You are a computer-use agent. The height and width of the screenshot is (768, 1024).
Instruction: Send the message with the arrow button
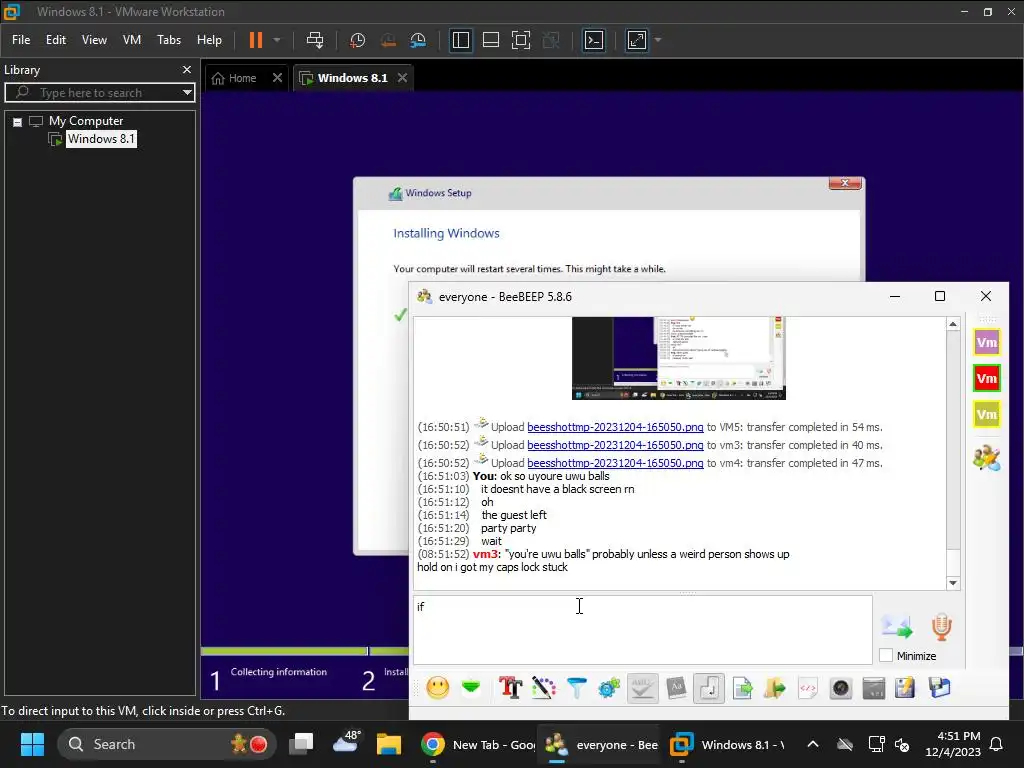(897, 626)
